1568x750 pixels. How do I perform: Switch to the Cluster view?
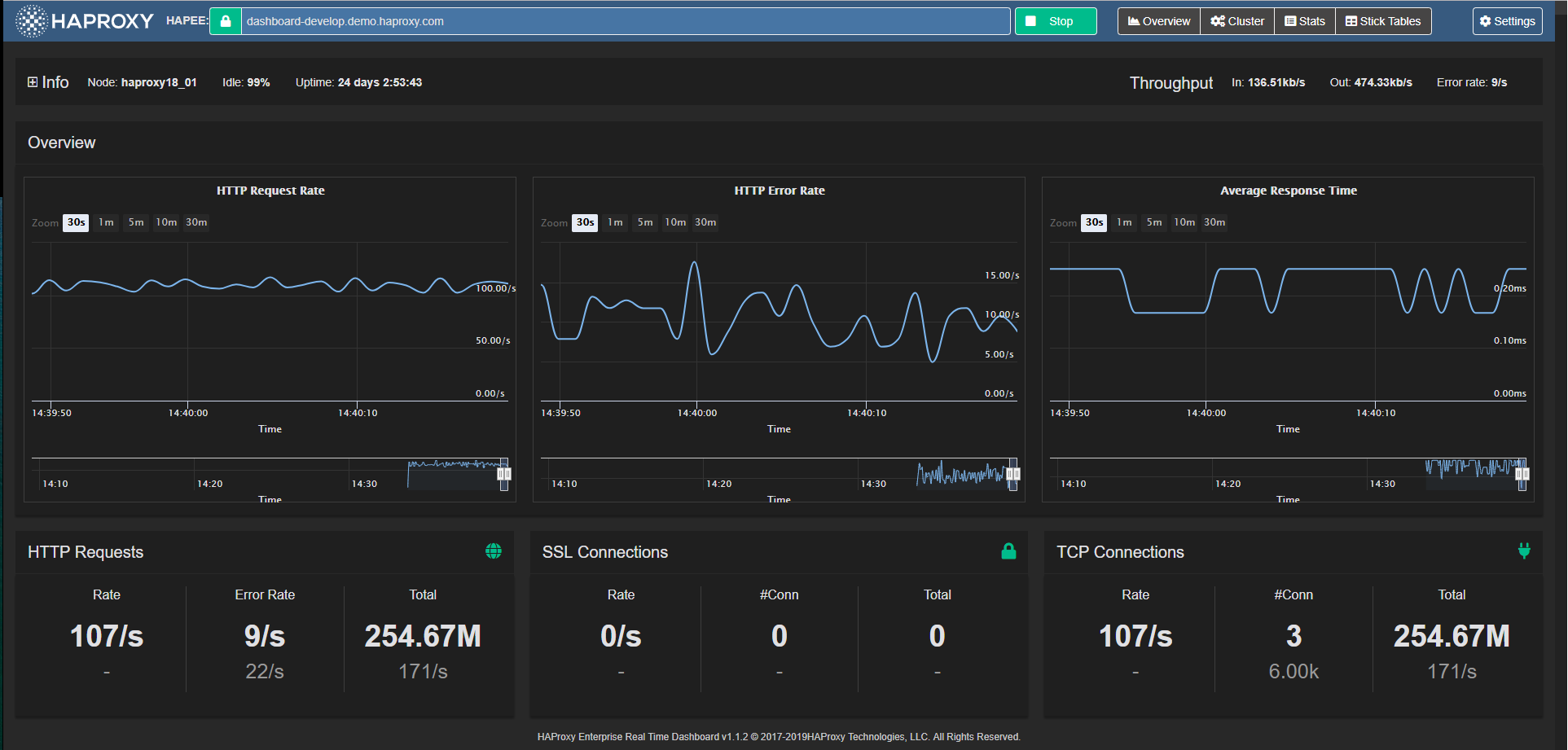(1237, 21)
